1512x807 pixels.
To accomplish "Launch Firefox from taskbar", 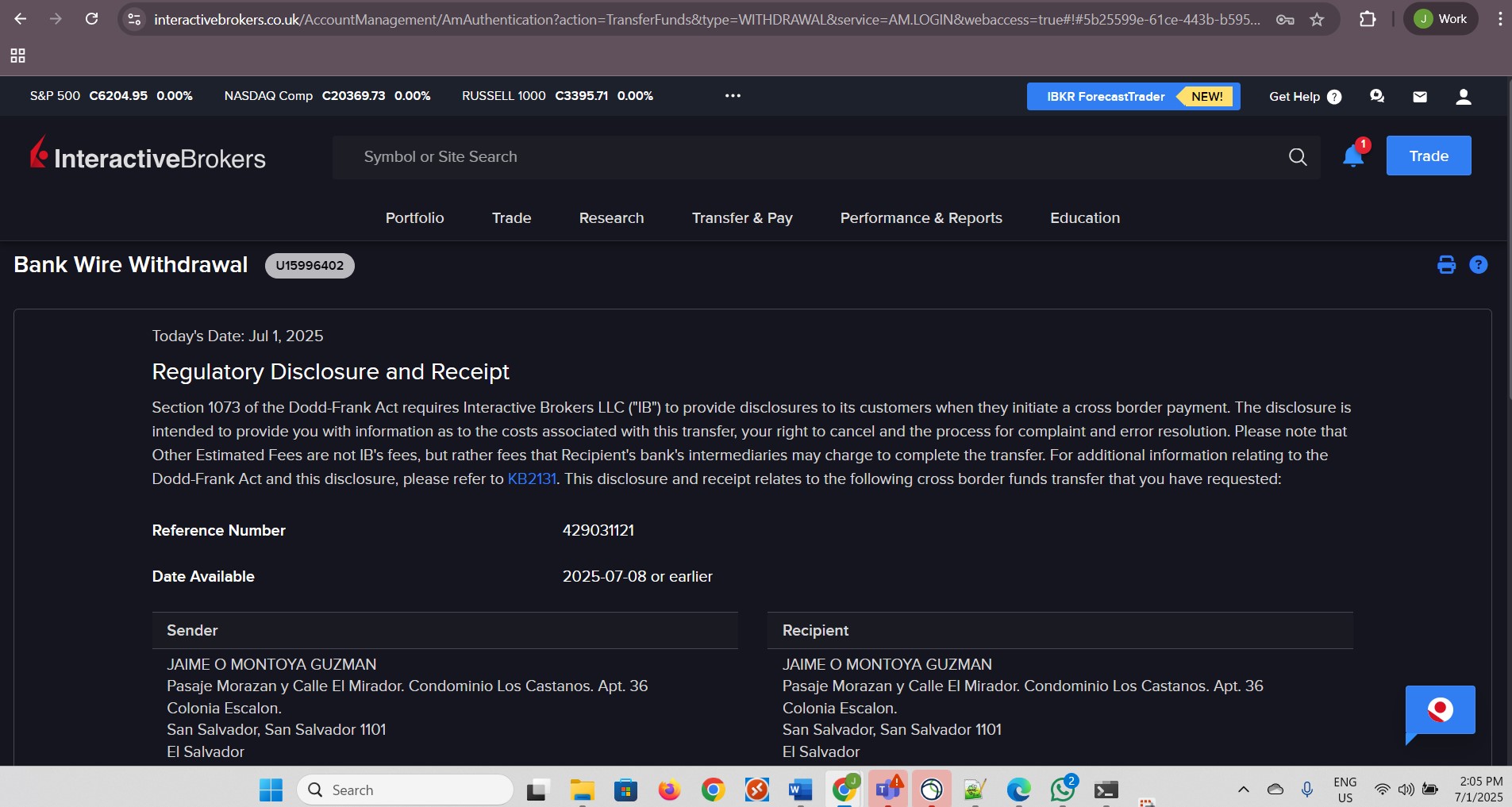I will [x=669, y=790].
